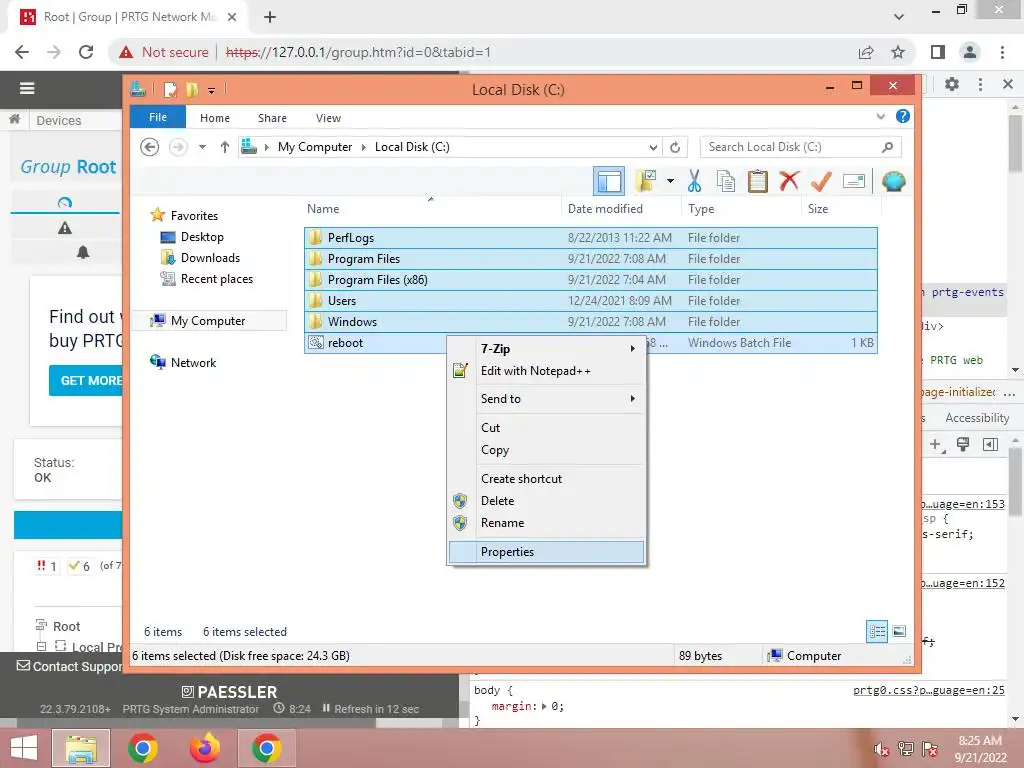Viewport: 1024px width, 768px height.
Task: Select the PerfLogs folder
Action: pos(590,238)
